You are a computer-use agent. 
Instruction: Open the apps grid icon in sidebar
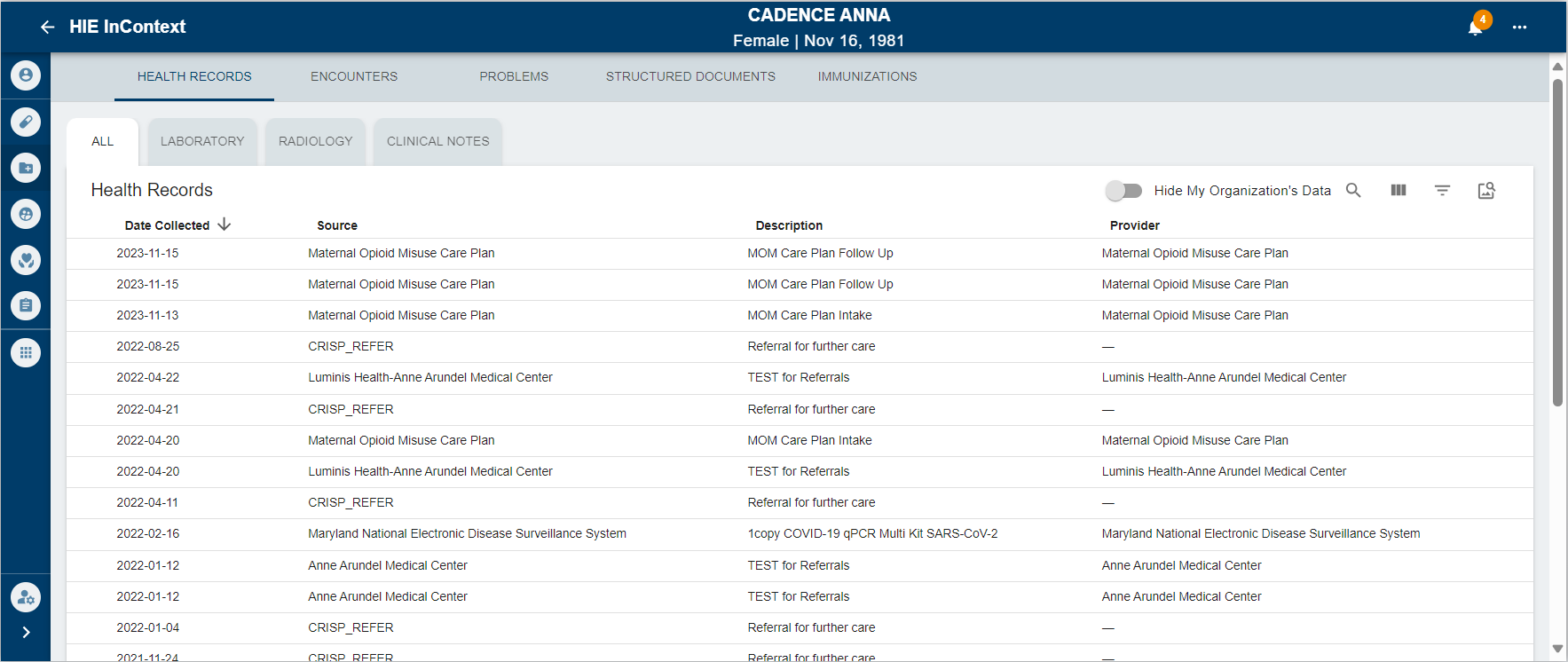tap(26, 352)
